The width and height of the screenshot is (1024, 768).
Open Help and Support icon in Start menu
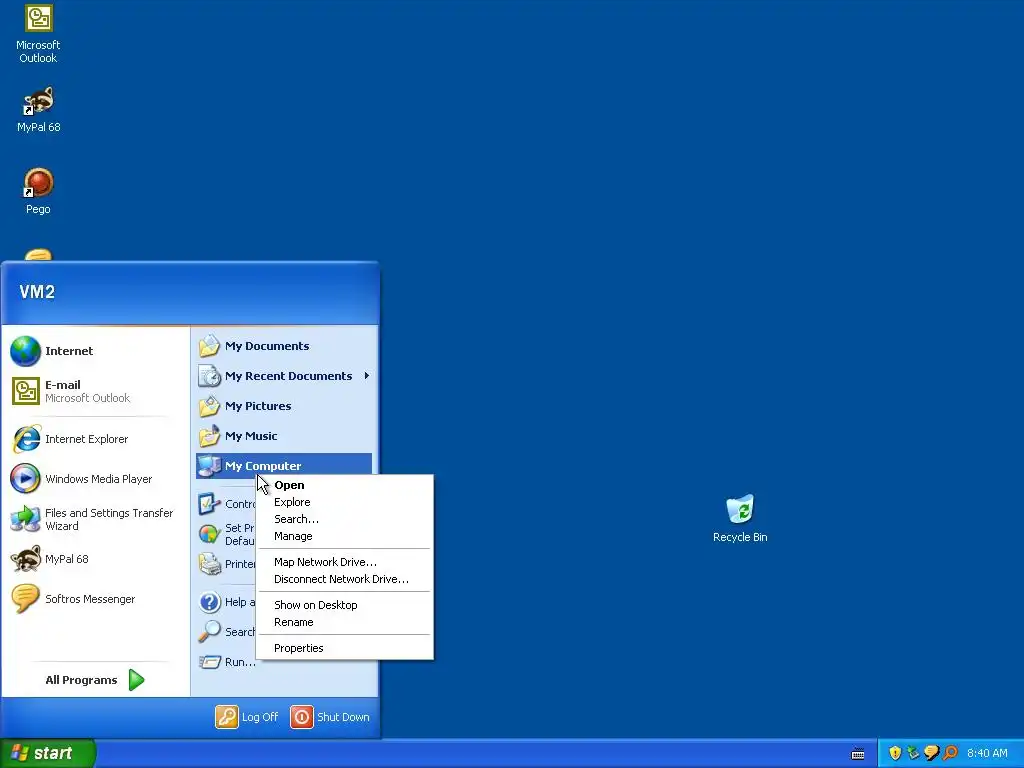point(209,602)
